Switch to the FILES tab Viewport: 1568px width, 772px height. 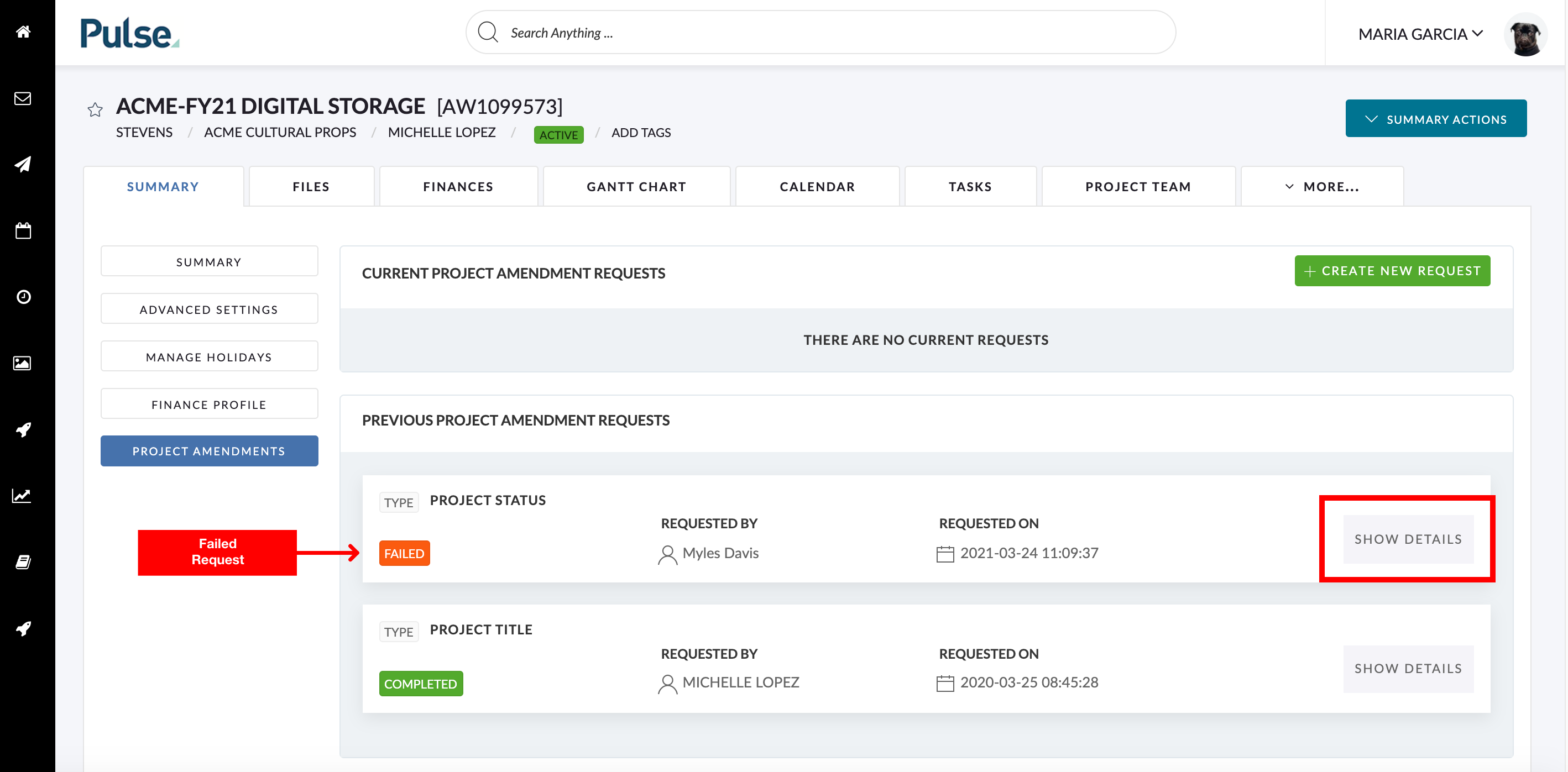pyautogui.click(x=311, y=187)
